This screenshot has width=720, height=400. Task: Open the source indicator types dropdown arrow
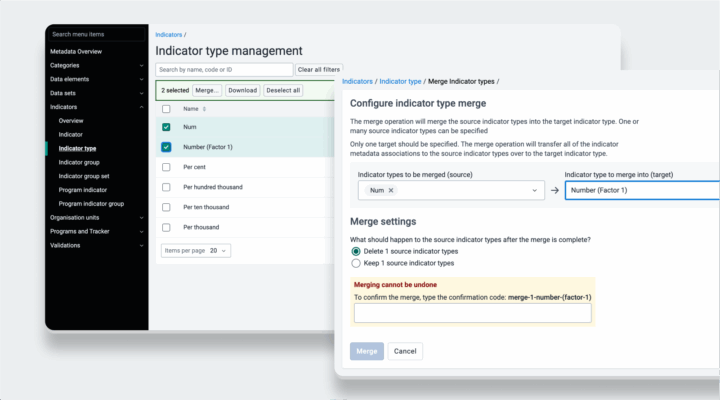[x=534, y=190]
